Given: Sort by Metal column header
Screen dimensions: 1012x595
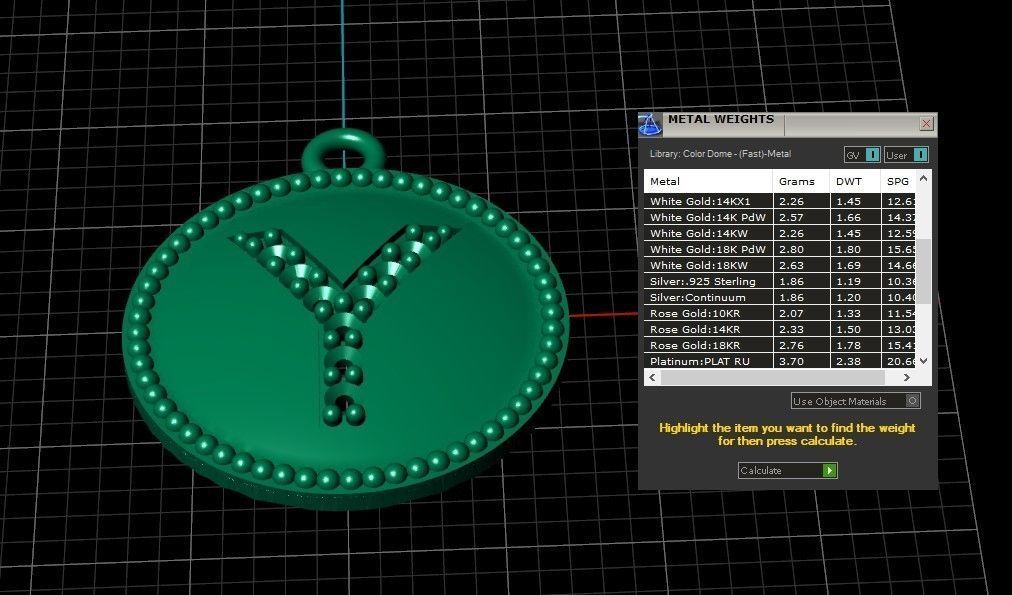Looking at the screenshot, I should (708, 181).
